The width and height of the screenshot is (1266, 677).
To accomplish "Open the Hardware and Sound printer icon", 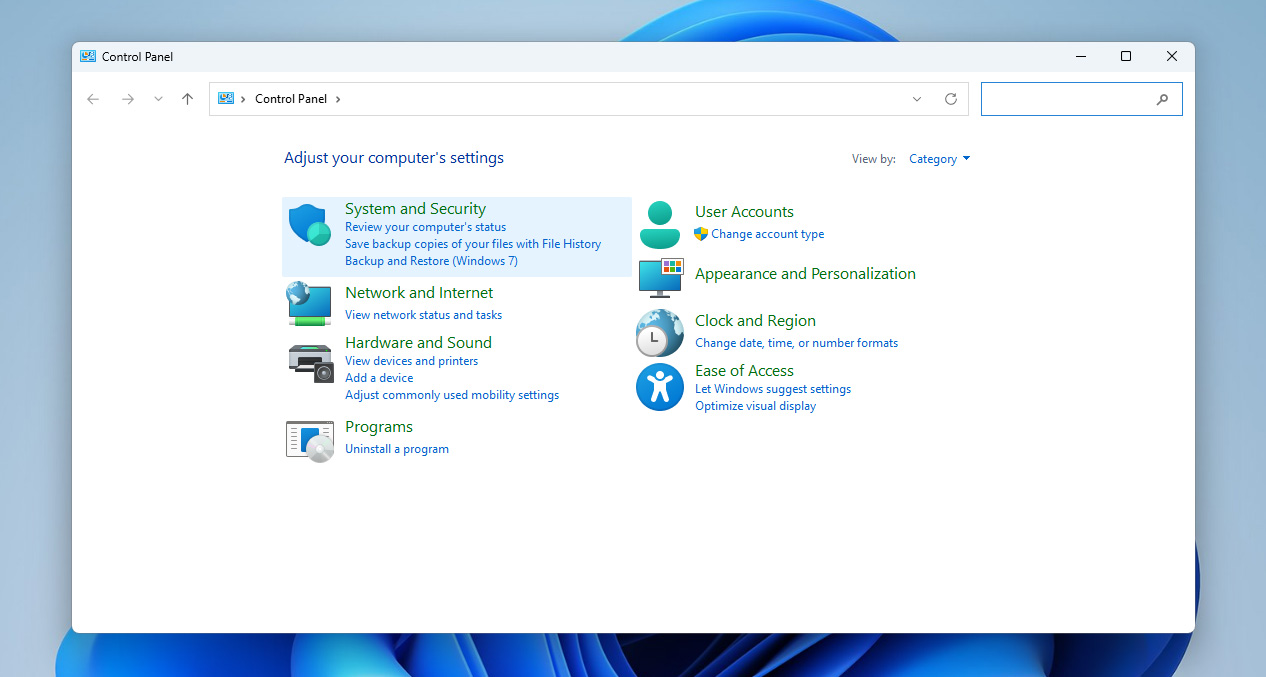I will (310, 362).
